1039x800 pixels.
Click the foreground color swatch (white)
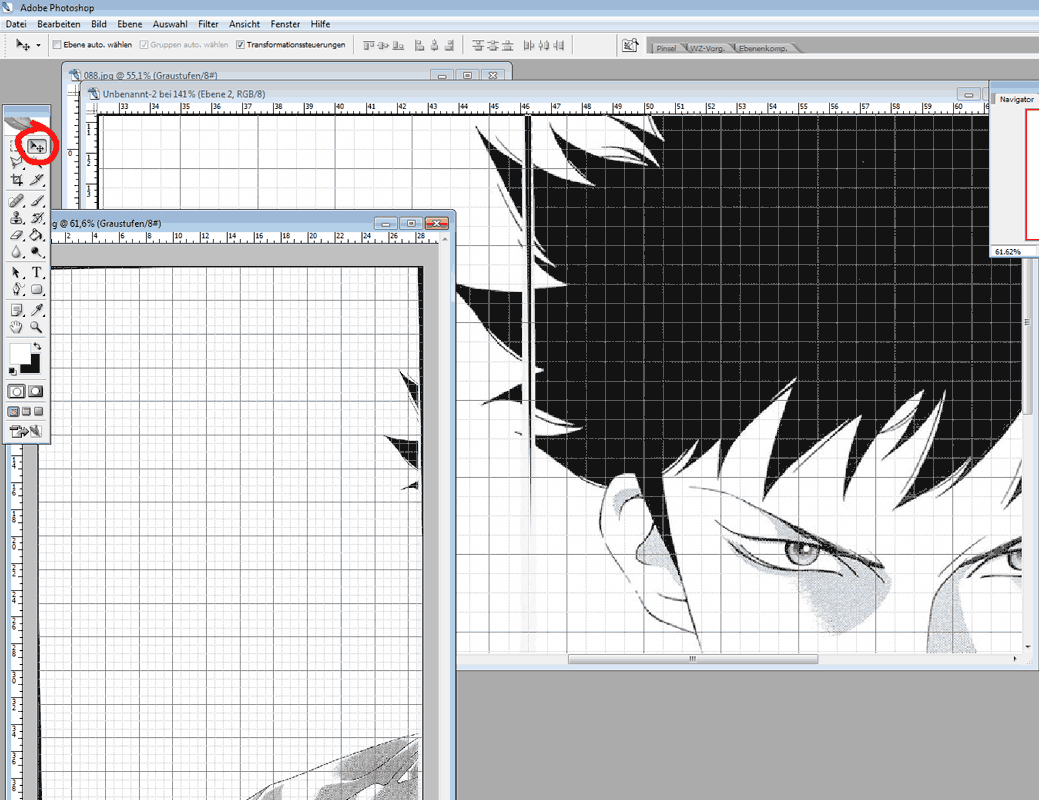point(19,352)
